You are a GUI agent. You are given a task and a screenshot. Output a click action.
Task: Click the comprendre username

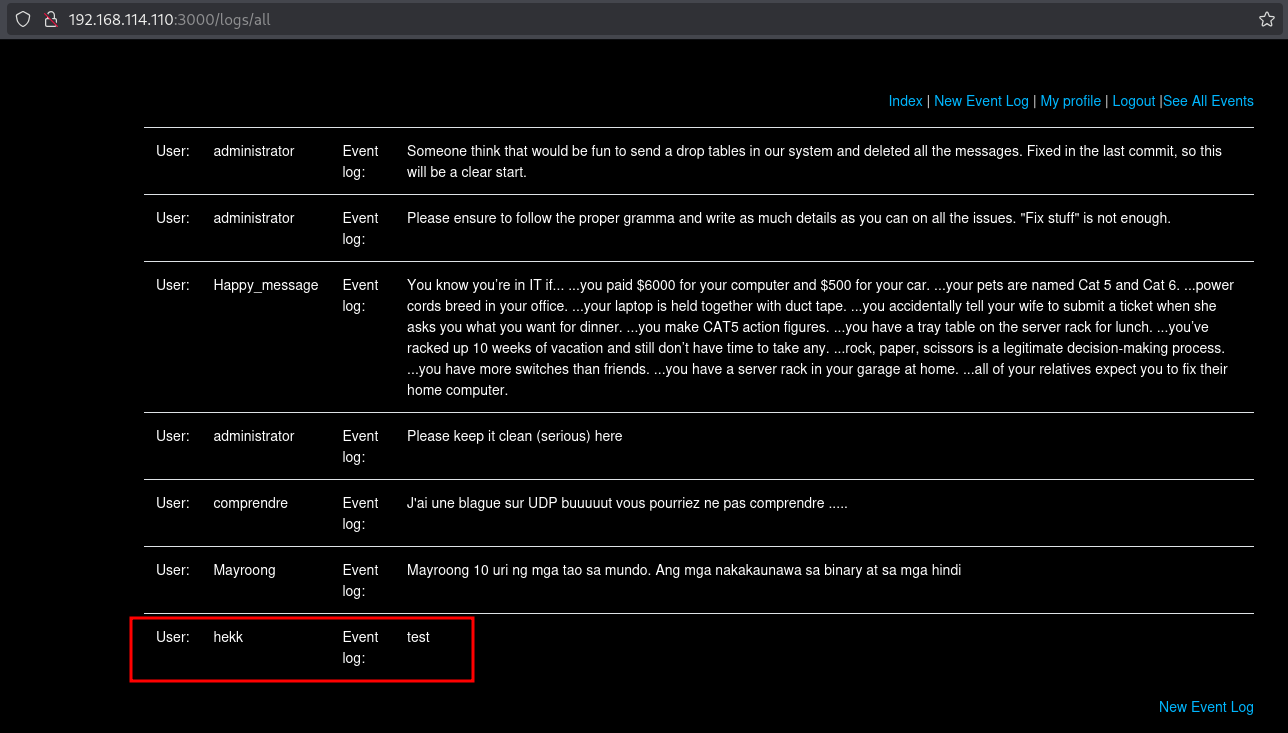pos(250,503)
